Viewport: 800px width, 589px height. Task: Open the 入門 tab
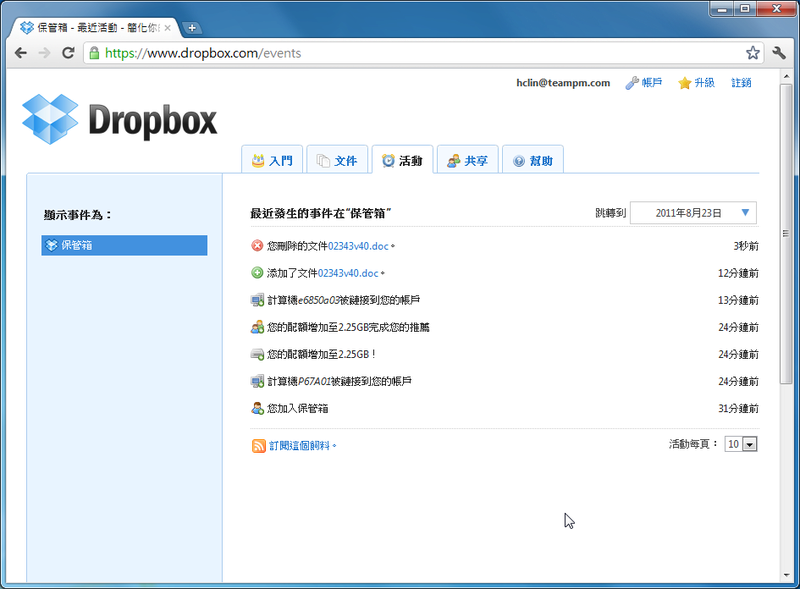click(272, 160)
